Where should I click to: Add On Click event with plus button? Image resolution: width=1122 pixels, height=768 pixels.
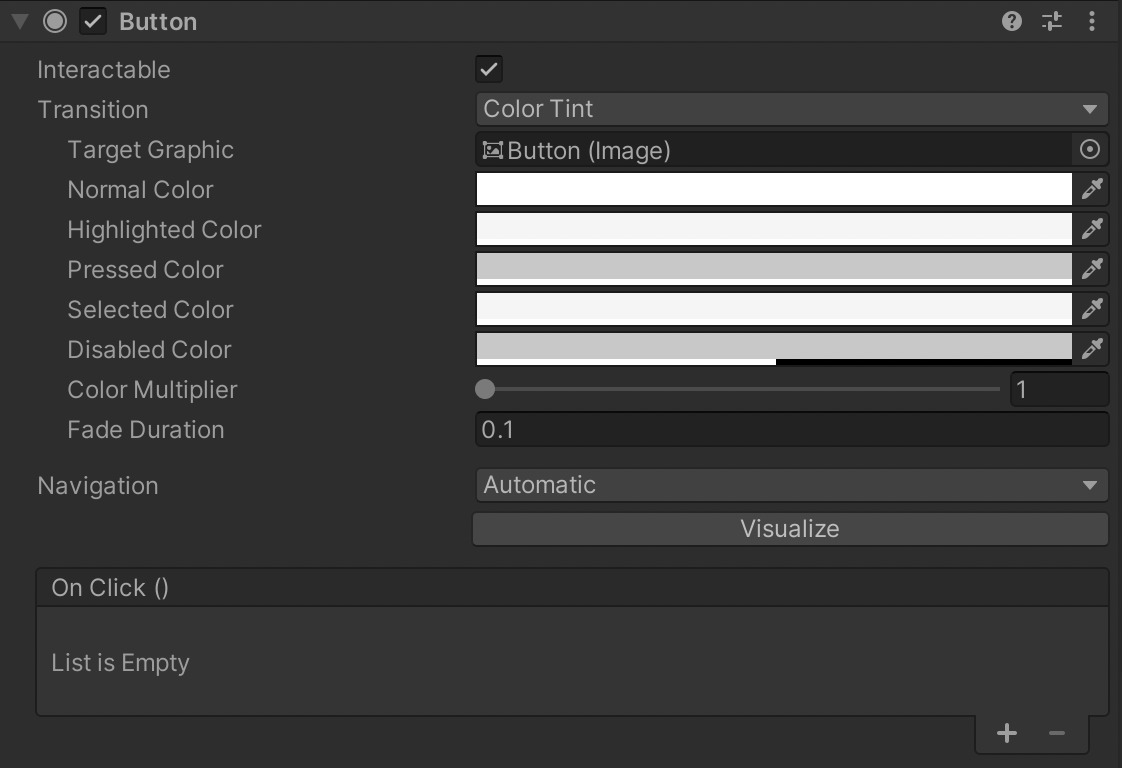pos(1007,733)
